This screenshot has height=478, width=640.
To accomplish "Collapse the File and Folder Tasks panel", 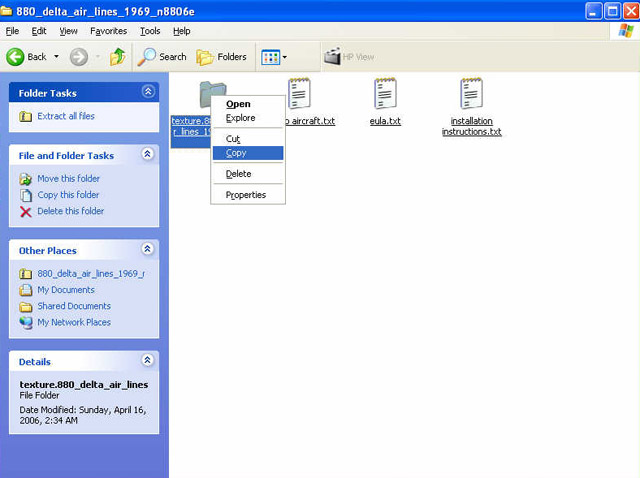I will click(147, 154).
